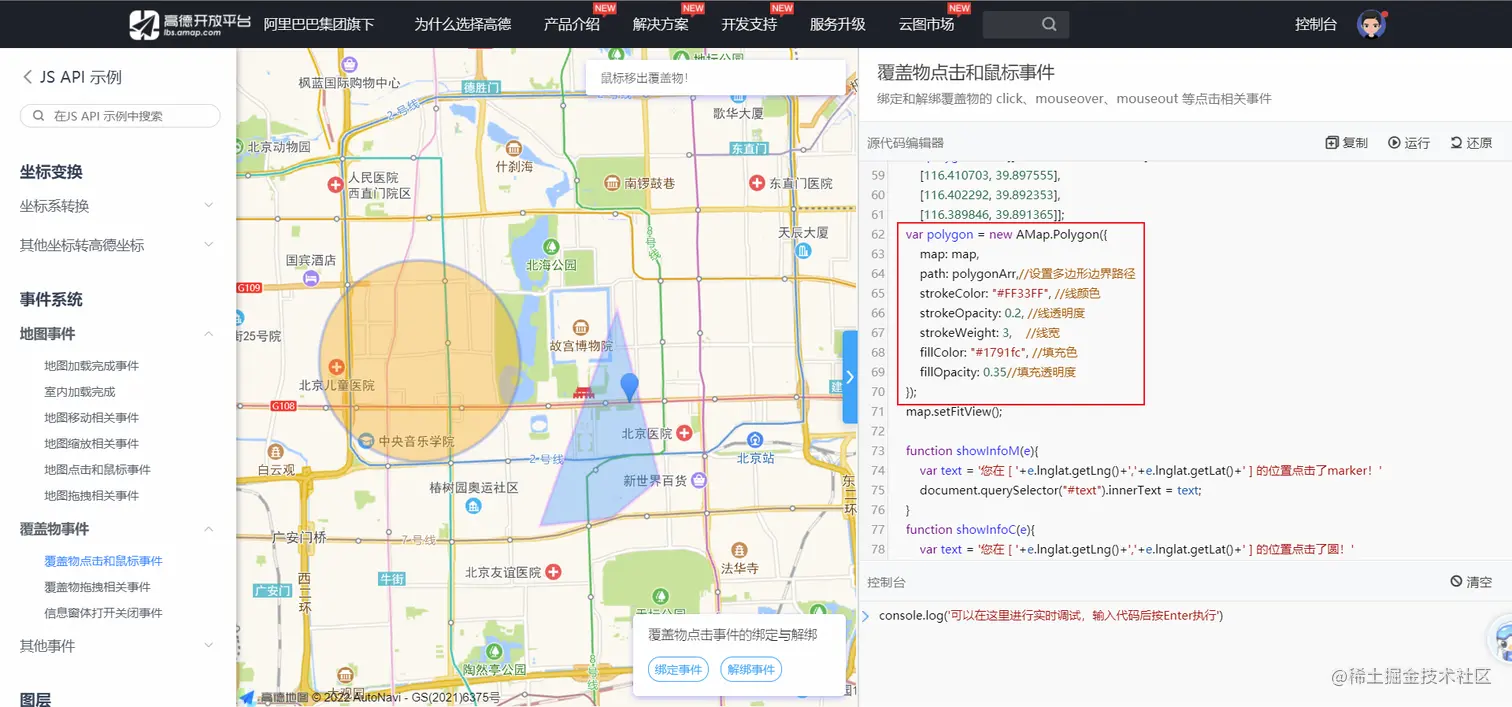Viewport: 1512px width, 707px height.
Task: Click 北京医院 red cross icon on map
Action: tap(684, 433)
